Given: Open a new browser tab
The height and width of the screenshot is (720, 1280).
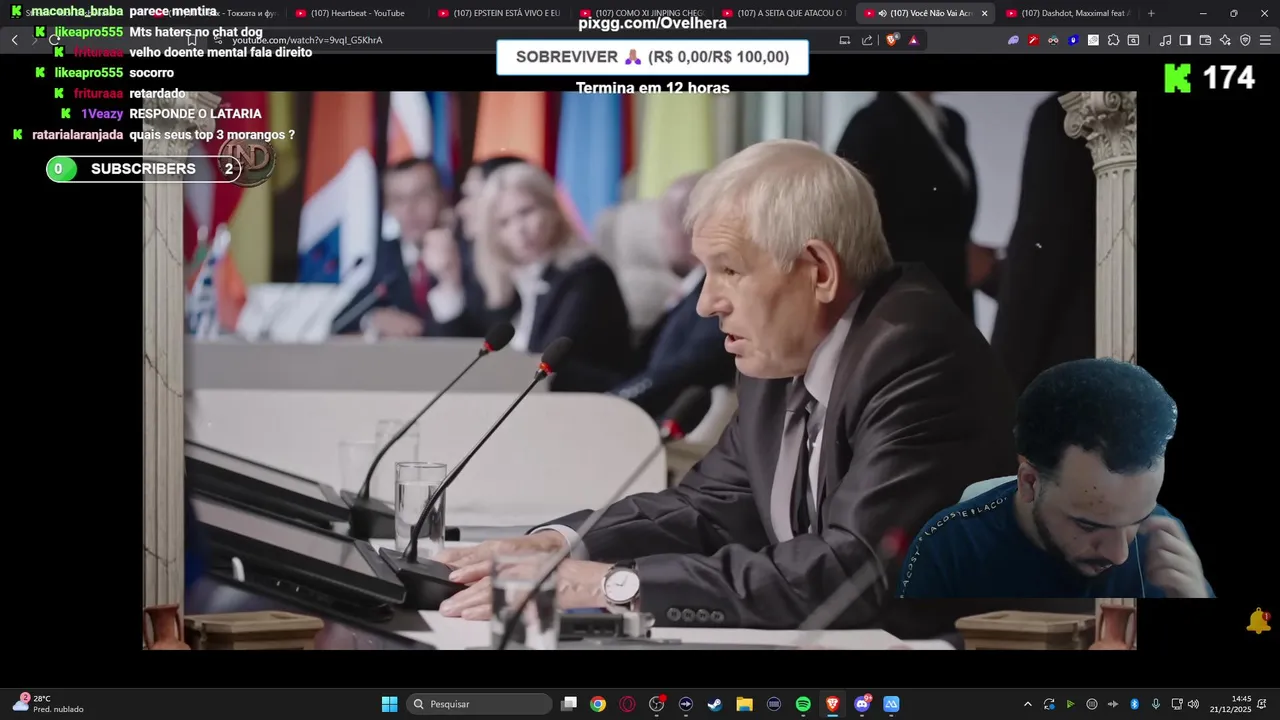Looking at the screenshot, I should point(1151,13).
